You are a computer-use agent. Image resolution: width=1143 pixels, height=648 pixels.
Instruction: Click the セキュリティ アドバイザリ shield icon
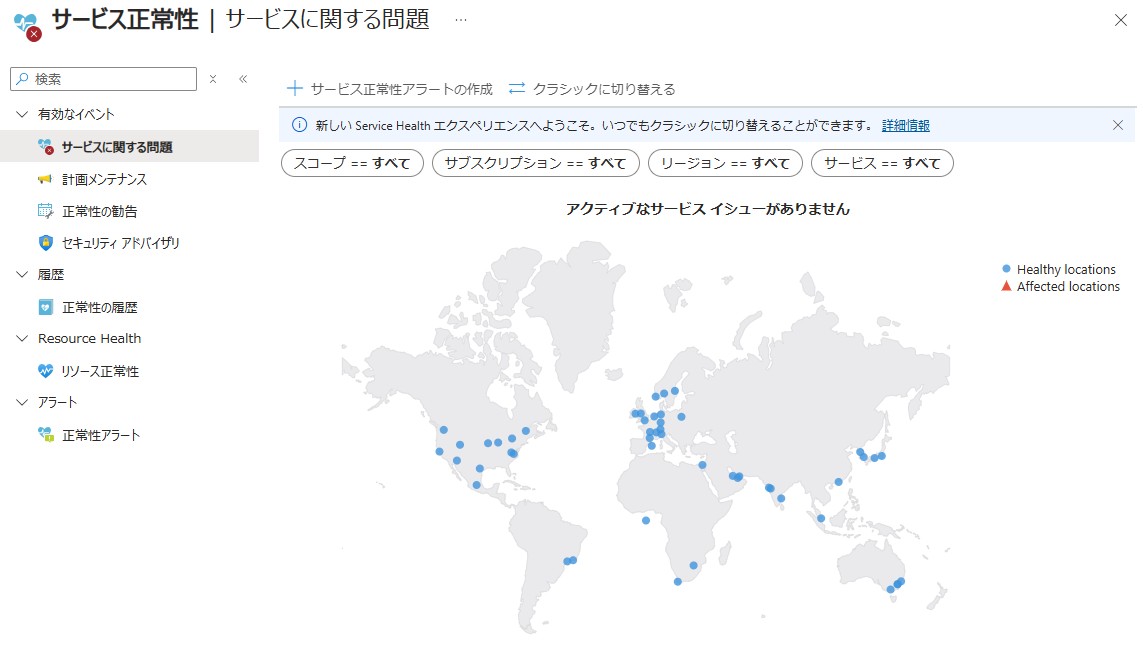[45, 243]
